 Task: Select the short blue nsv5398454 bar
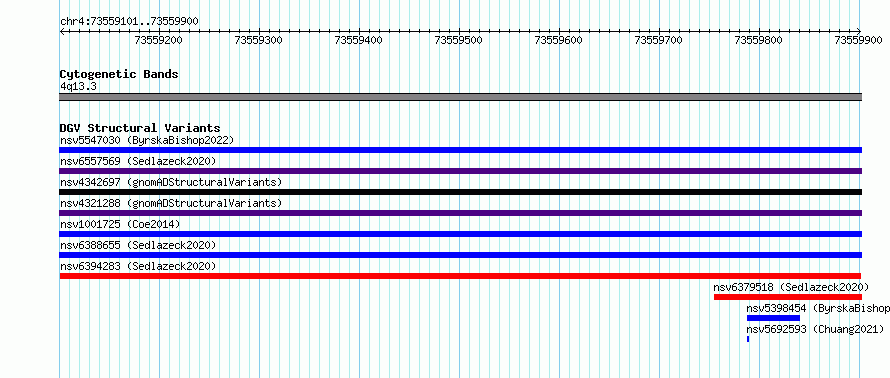tap(773, 318)
